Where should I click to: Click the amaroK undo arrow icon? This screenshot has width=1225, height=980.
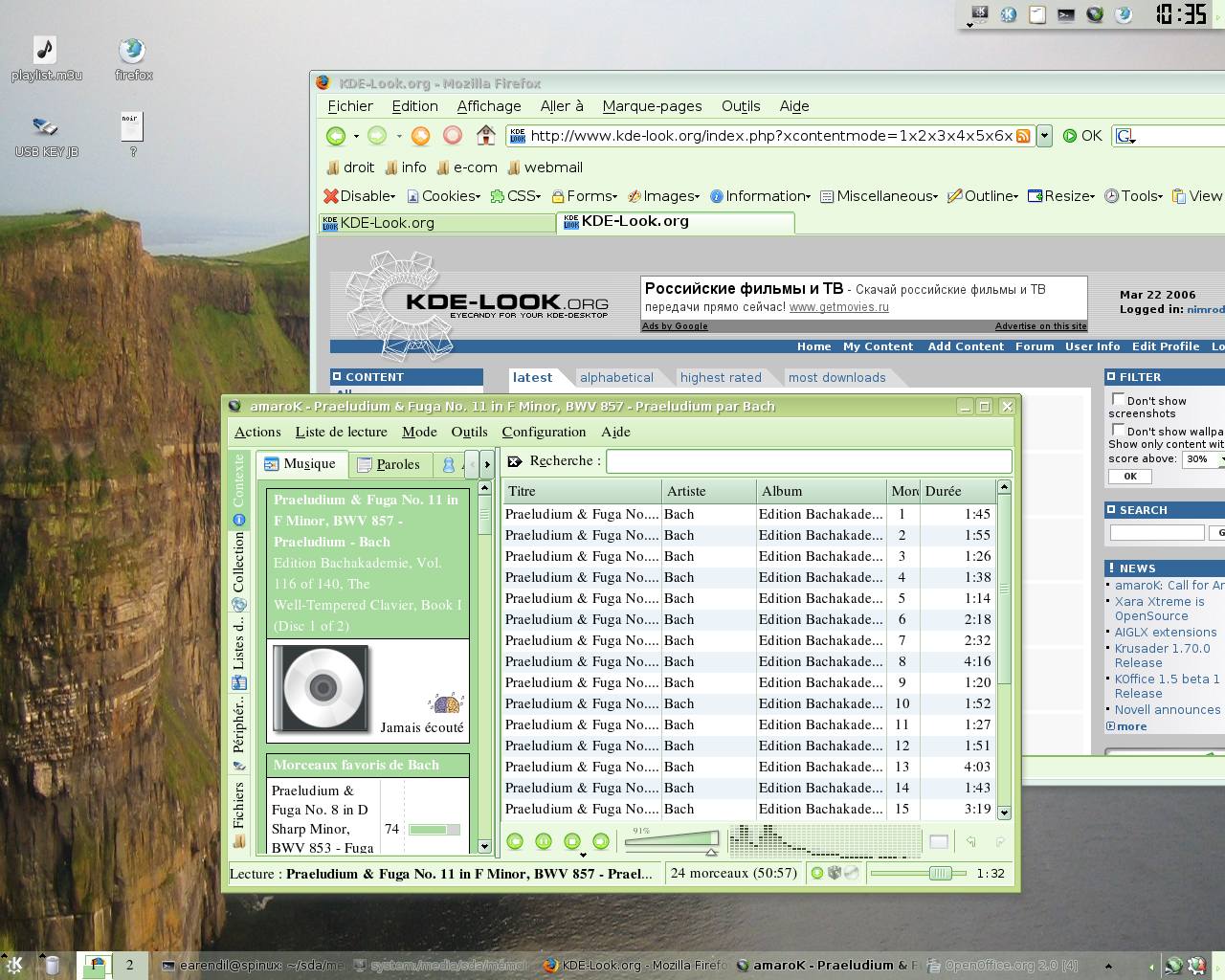[970, 841]
